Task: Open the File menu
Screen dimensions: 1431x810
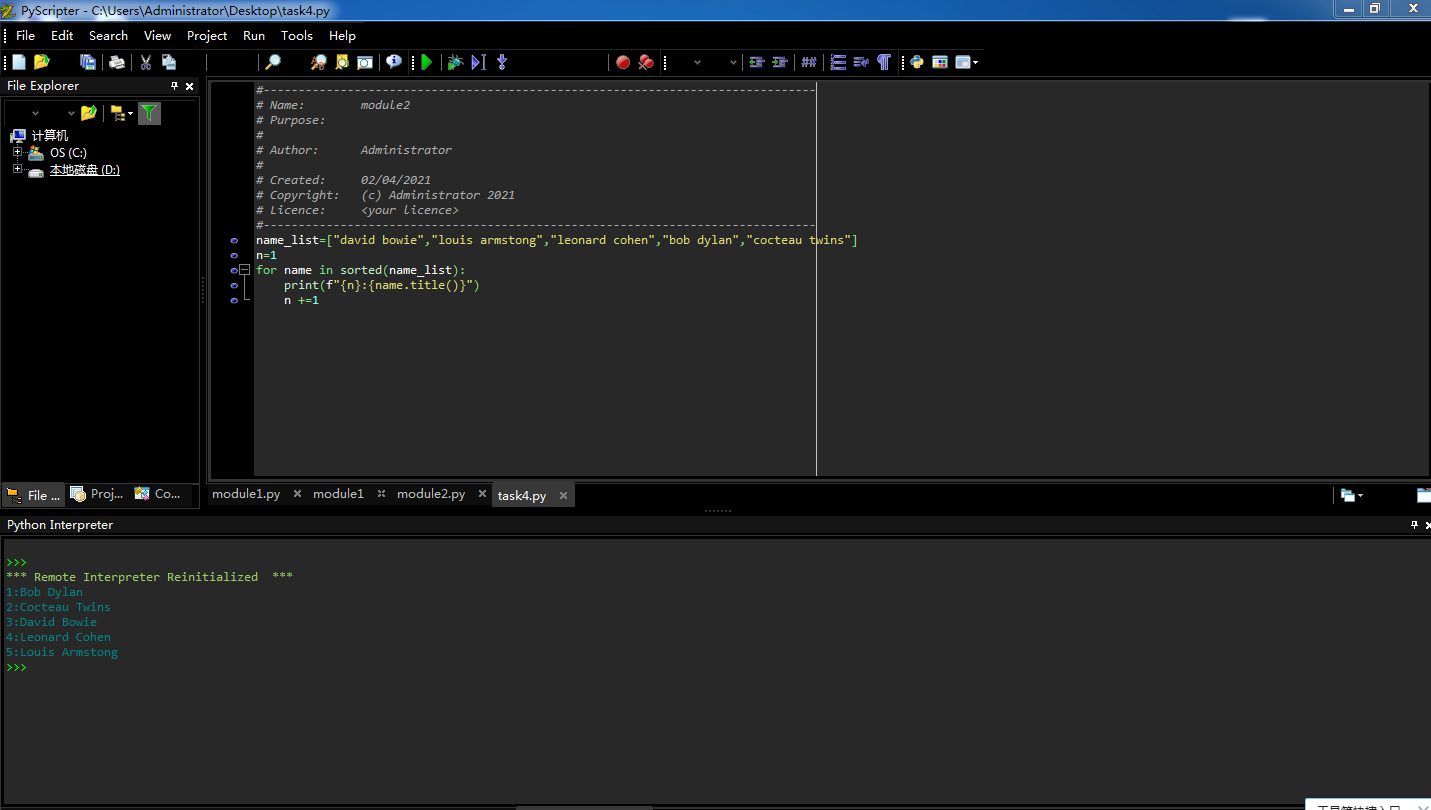Action: (x=25, y=35)
